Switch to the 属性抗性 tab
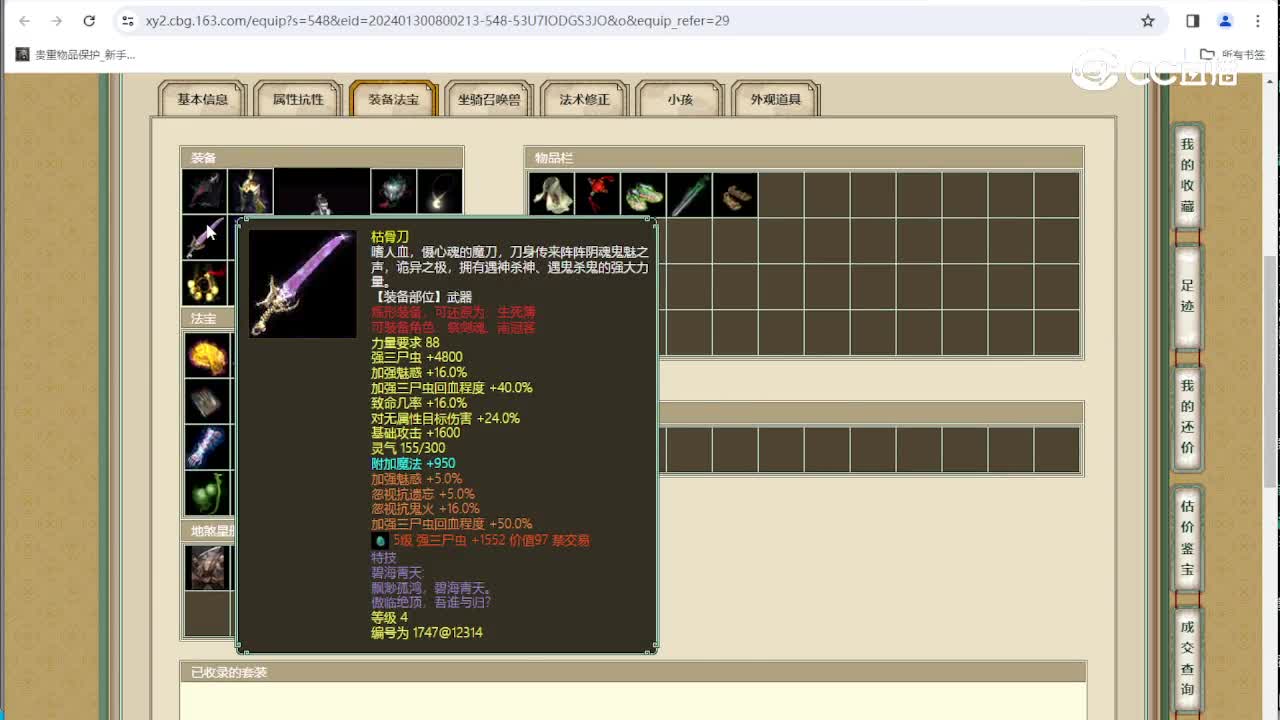This screenshot has height=720, width=1280. [298, 99]
